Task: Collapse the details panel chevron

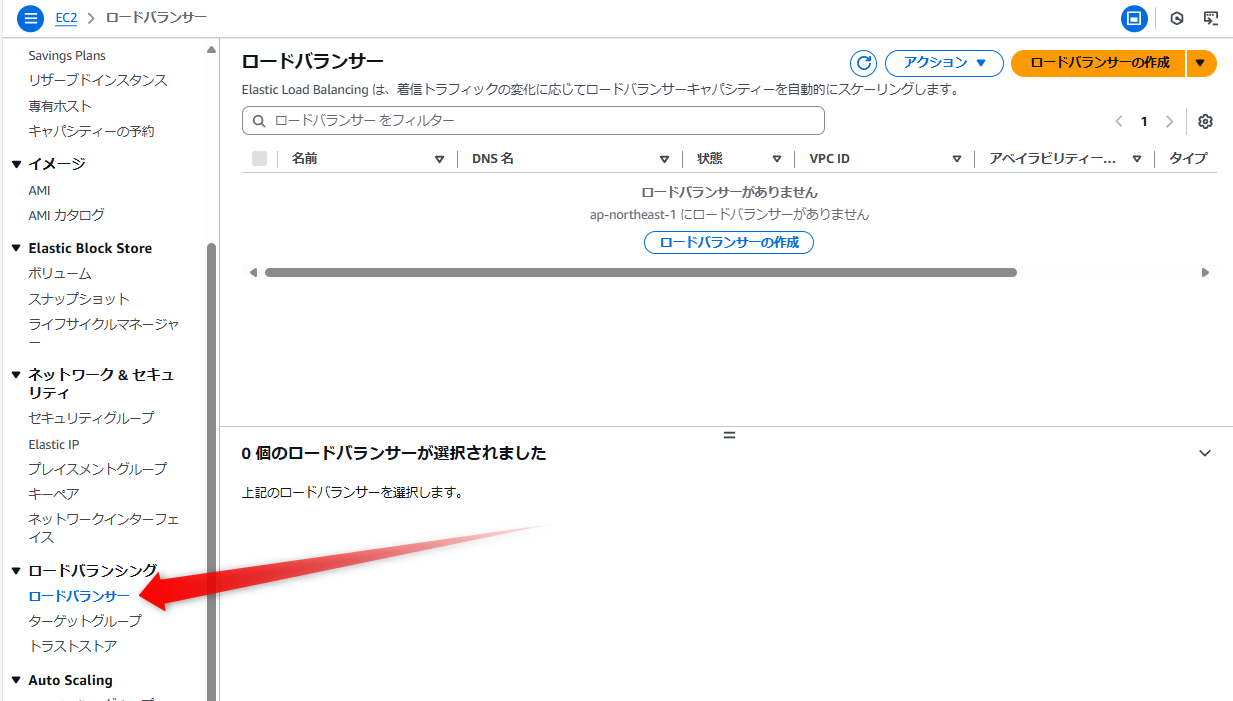Action: click(x=1205, y=453)
